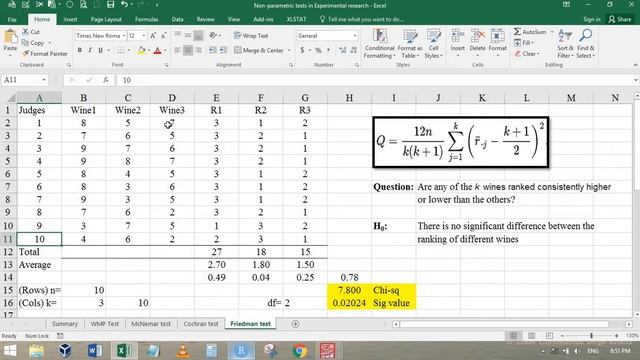Toggle align right

[198, 50]
